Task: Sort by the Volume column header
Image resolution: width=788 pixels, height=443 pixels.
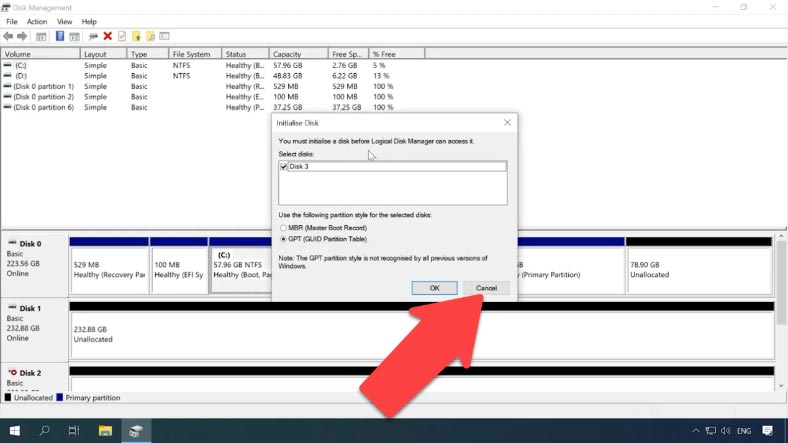Action: (40, 54)
